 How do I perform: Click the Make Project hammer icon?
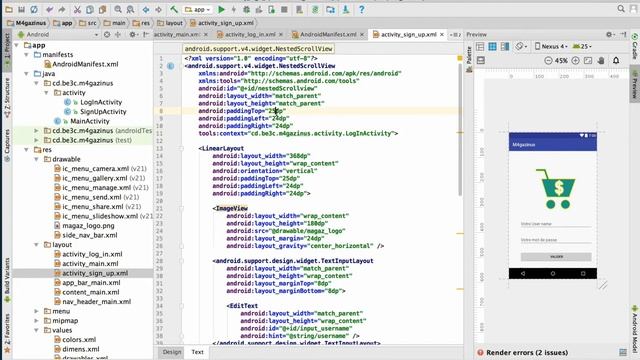point(174,9)
